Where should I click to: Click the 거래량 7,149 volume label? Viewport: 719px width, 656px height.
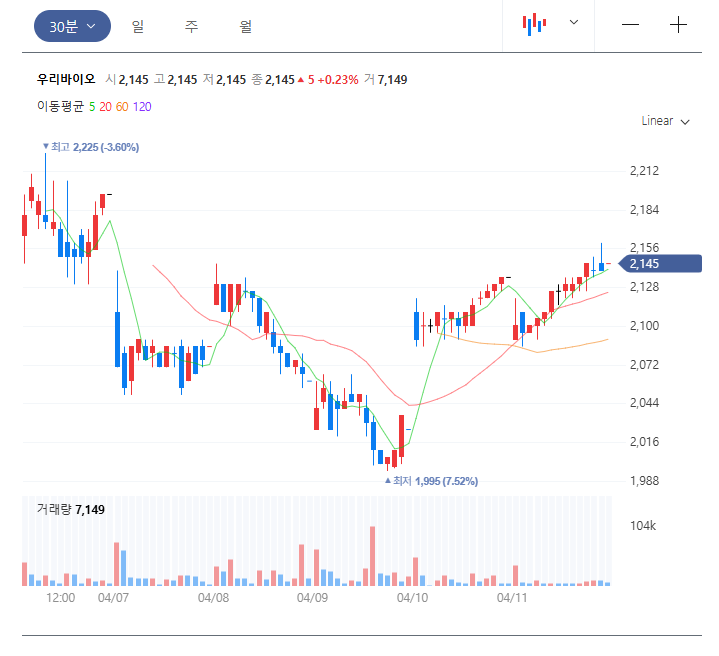(x=71, y=509)
